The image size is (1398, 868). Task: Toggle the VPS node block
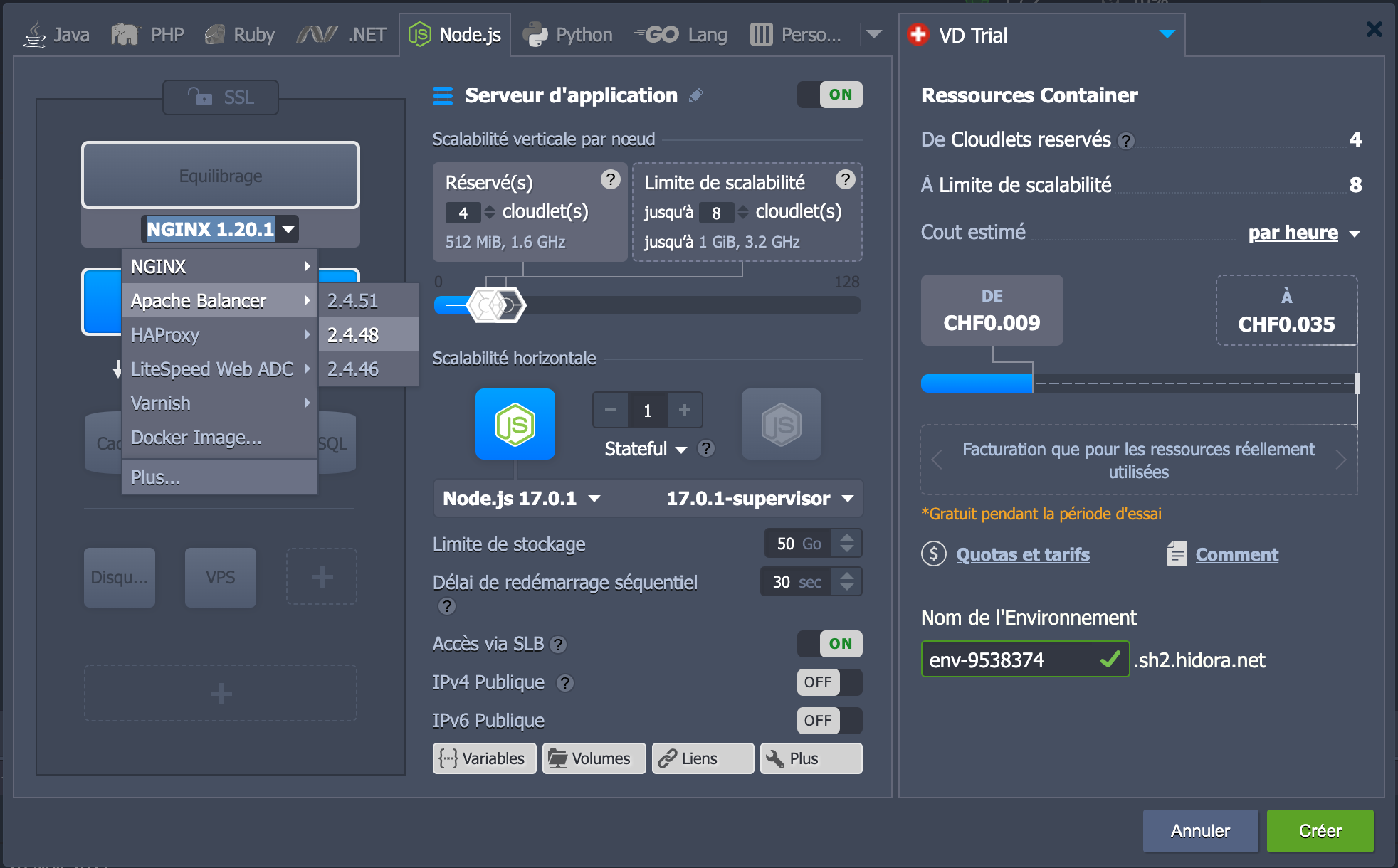tap(221, 577)
